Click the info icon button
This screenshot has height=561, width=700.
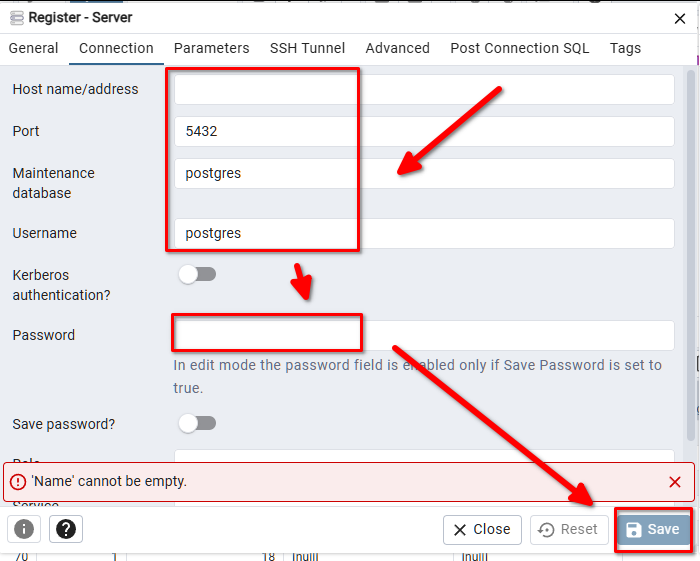(x=24, y=529)
